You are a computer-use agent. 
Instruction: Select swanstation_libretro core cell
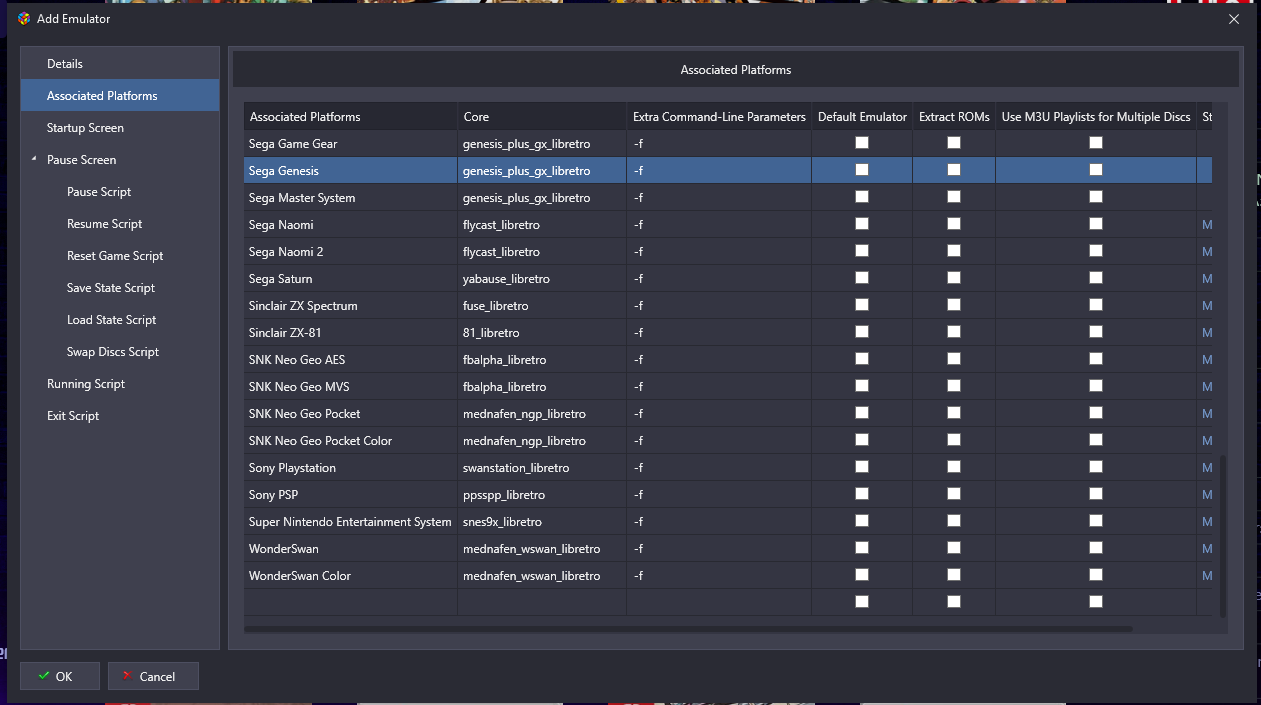pos(542,467)
